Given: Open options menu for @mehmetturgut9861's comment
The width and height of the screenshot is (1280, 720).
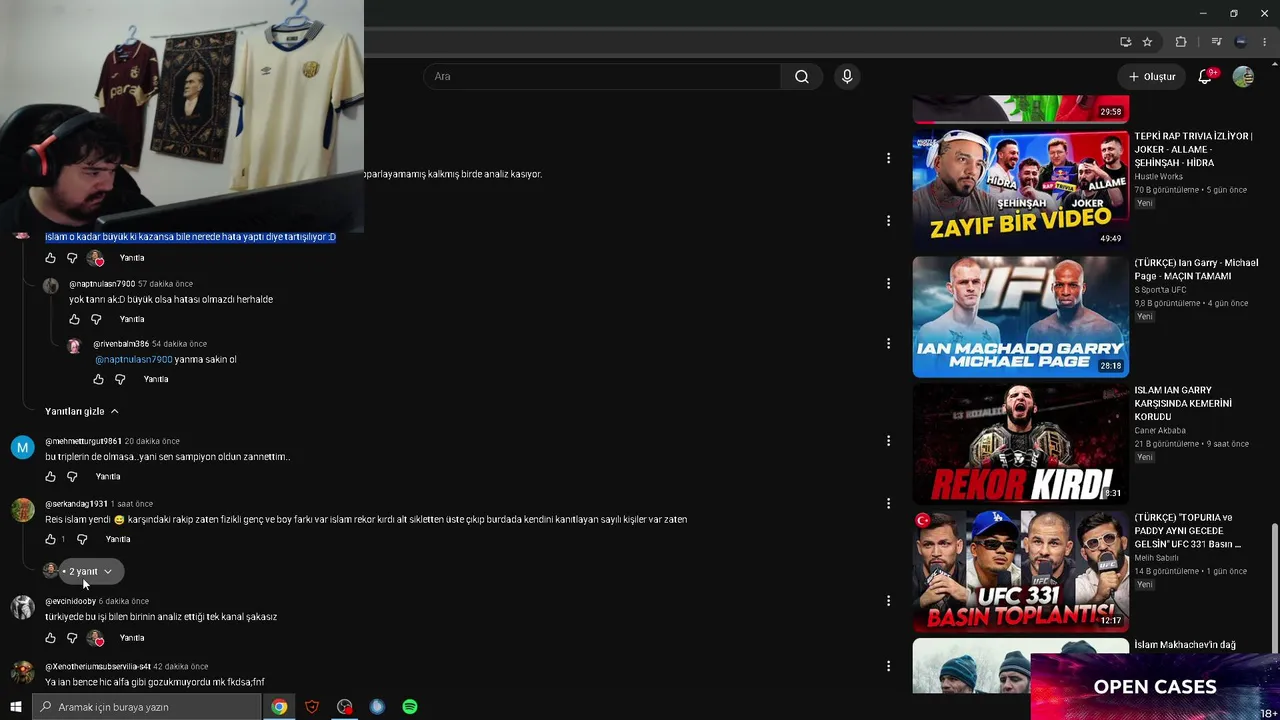Looking at the screenshot, I should click(888, 441).
